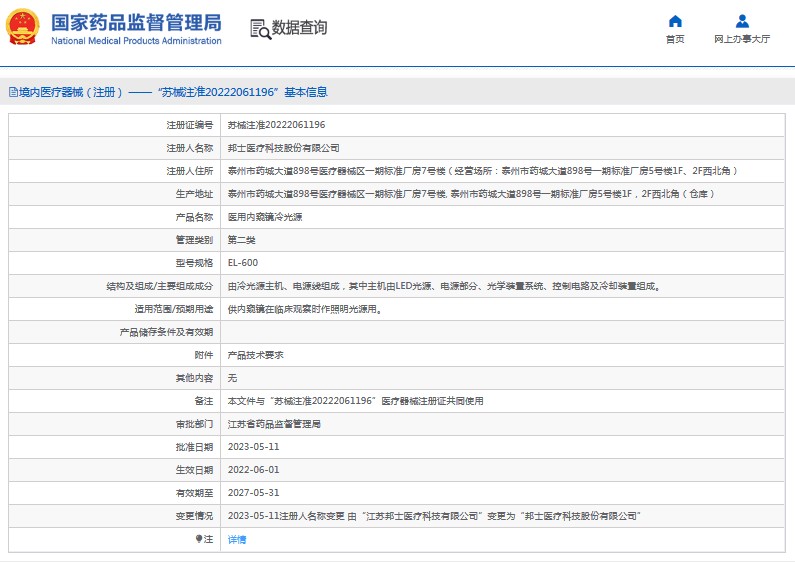Viewport: 795px width, 562px height.
Task: Click the 网上办事大厅 text label
Action: pos(742,39)
